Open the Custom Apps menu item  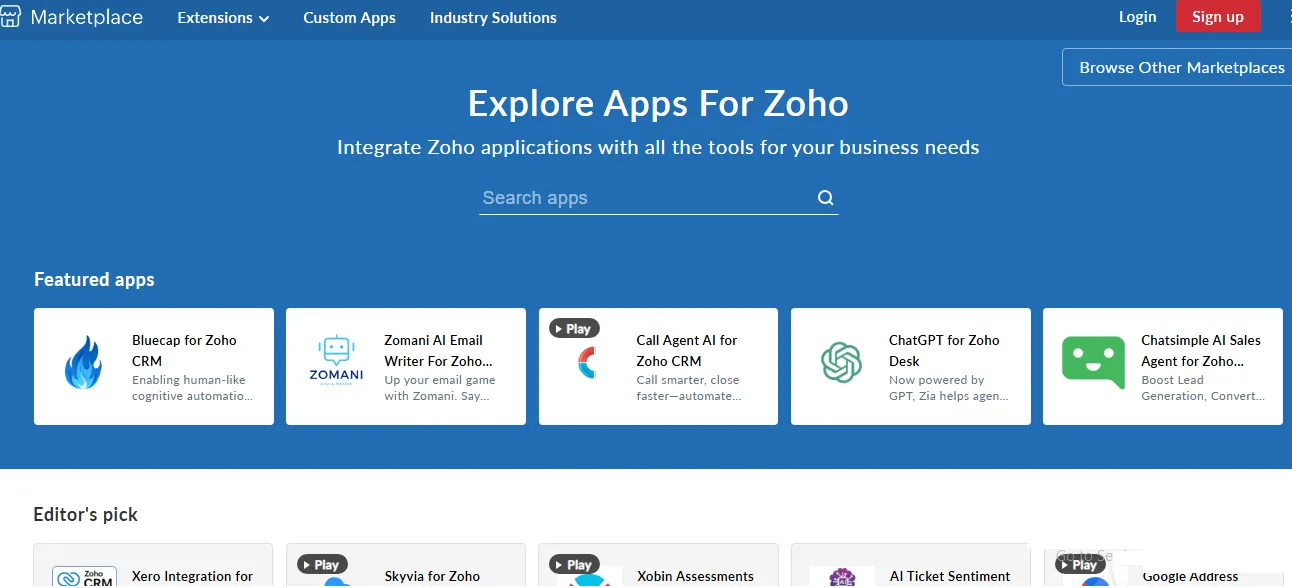coord(349,18)
